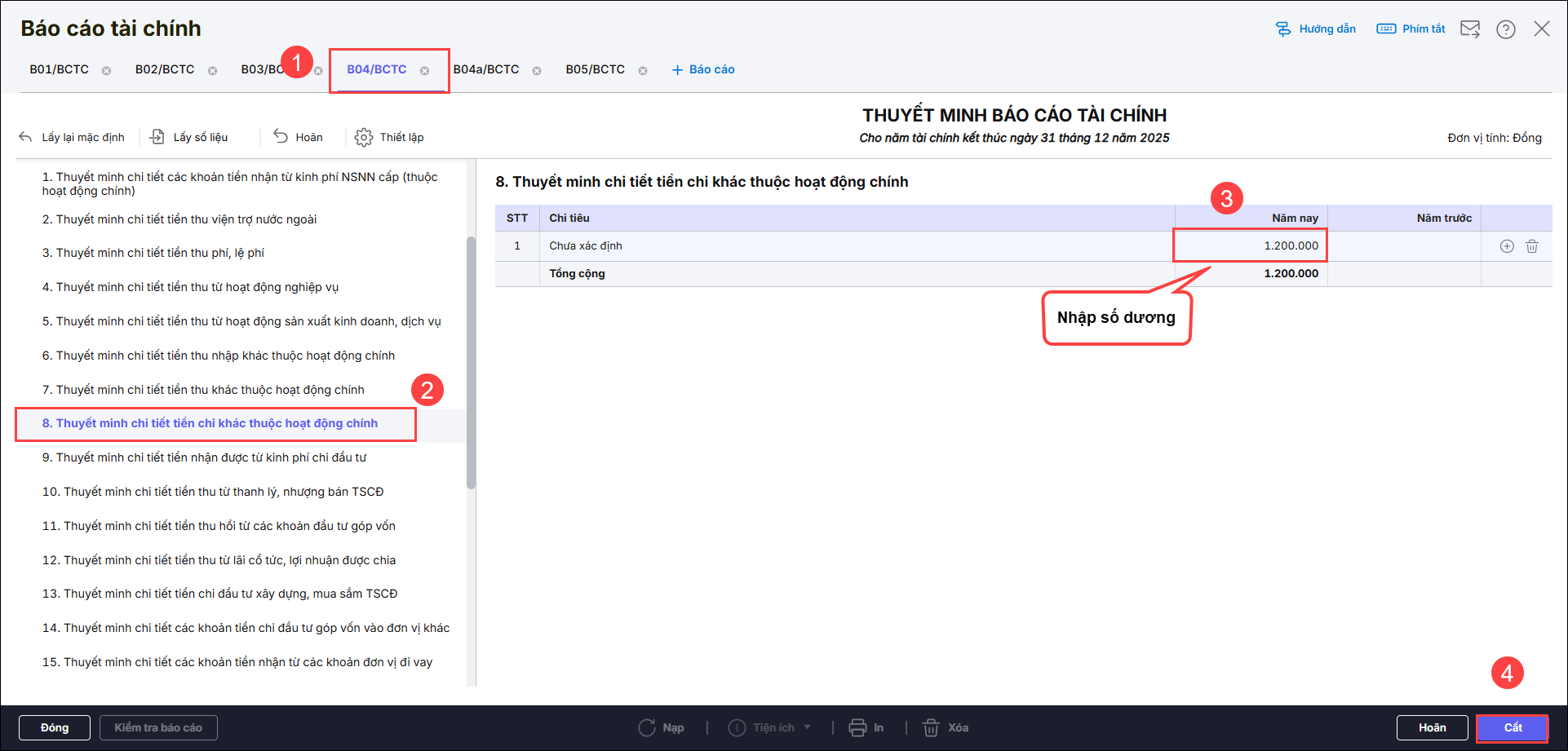Click Hoãn undo in toolbar
Image resolution: width=1568 pixels, height=751 pixels.
click(298, 137)
